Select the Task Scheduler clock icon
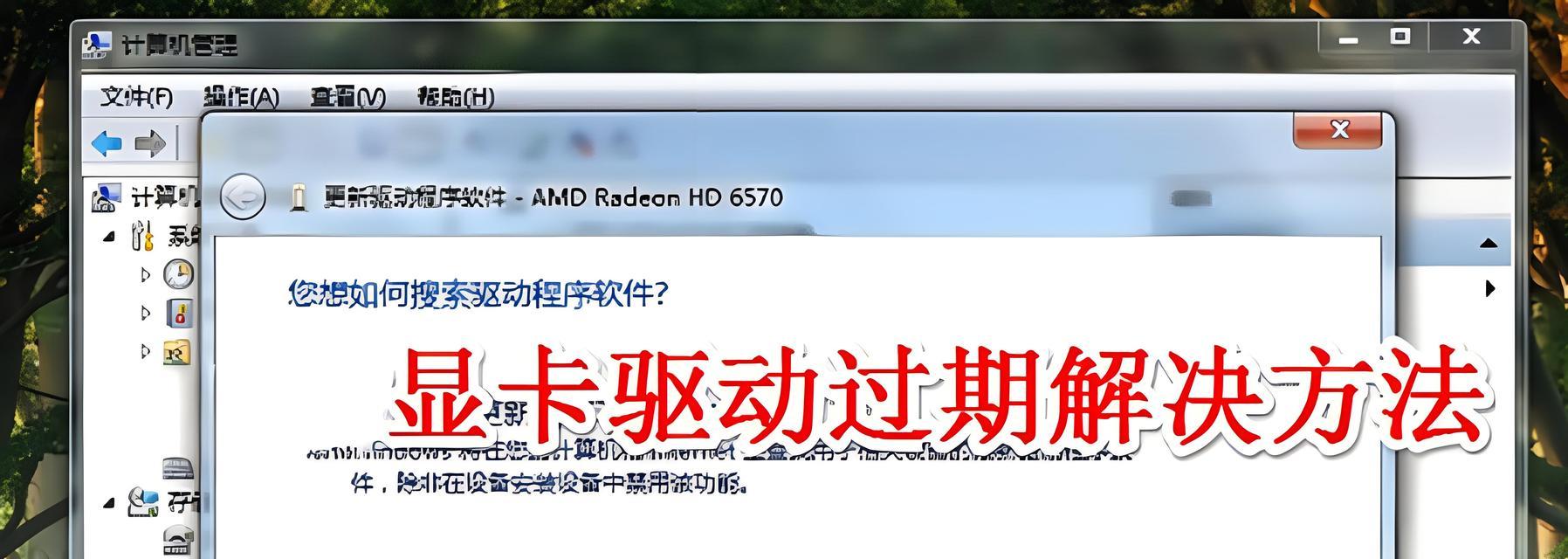This screenshot has height=559, width=1568. [x=178, y=274]
